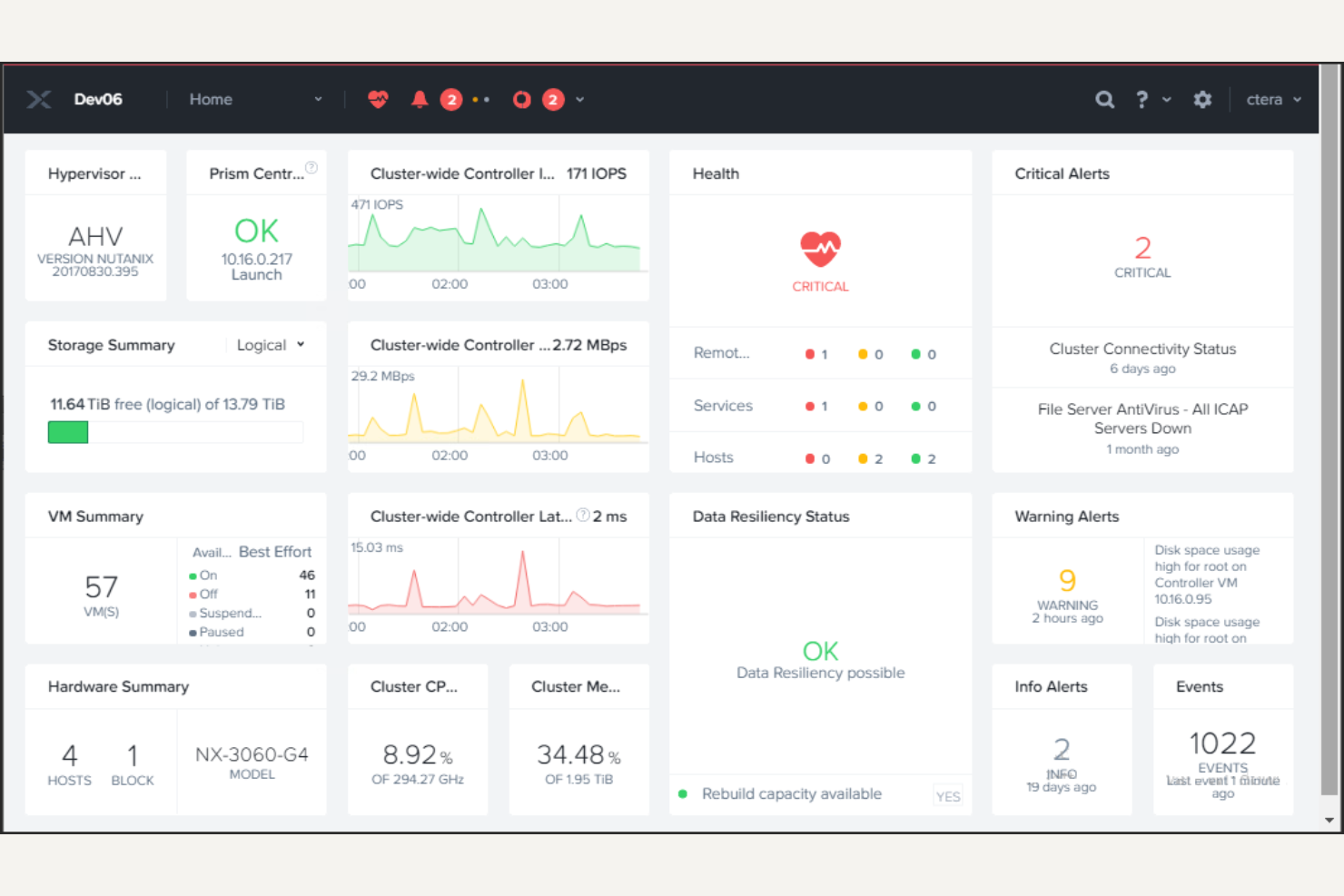Open the health heart icon in top bar
Viewport: 1344px width, 896px height.
[x=378, y=99]
